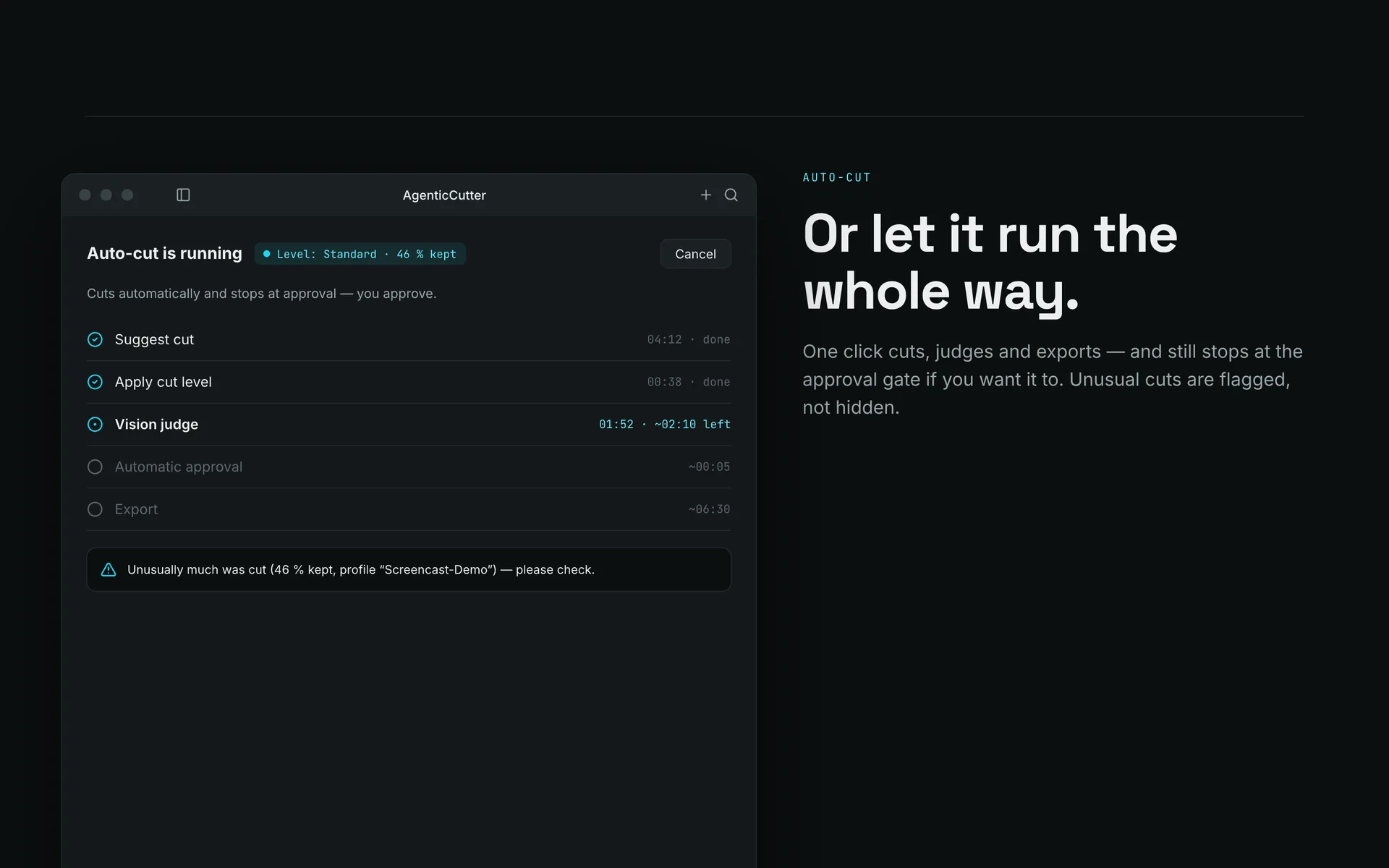The height and width of the screenshot is (868, 1389).
Task: Click the Unusually much was cut warning
Action: [x=409, y=570]
